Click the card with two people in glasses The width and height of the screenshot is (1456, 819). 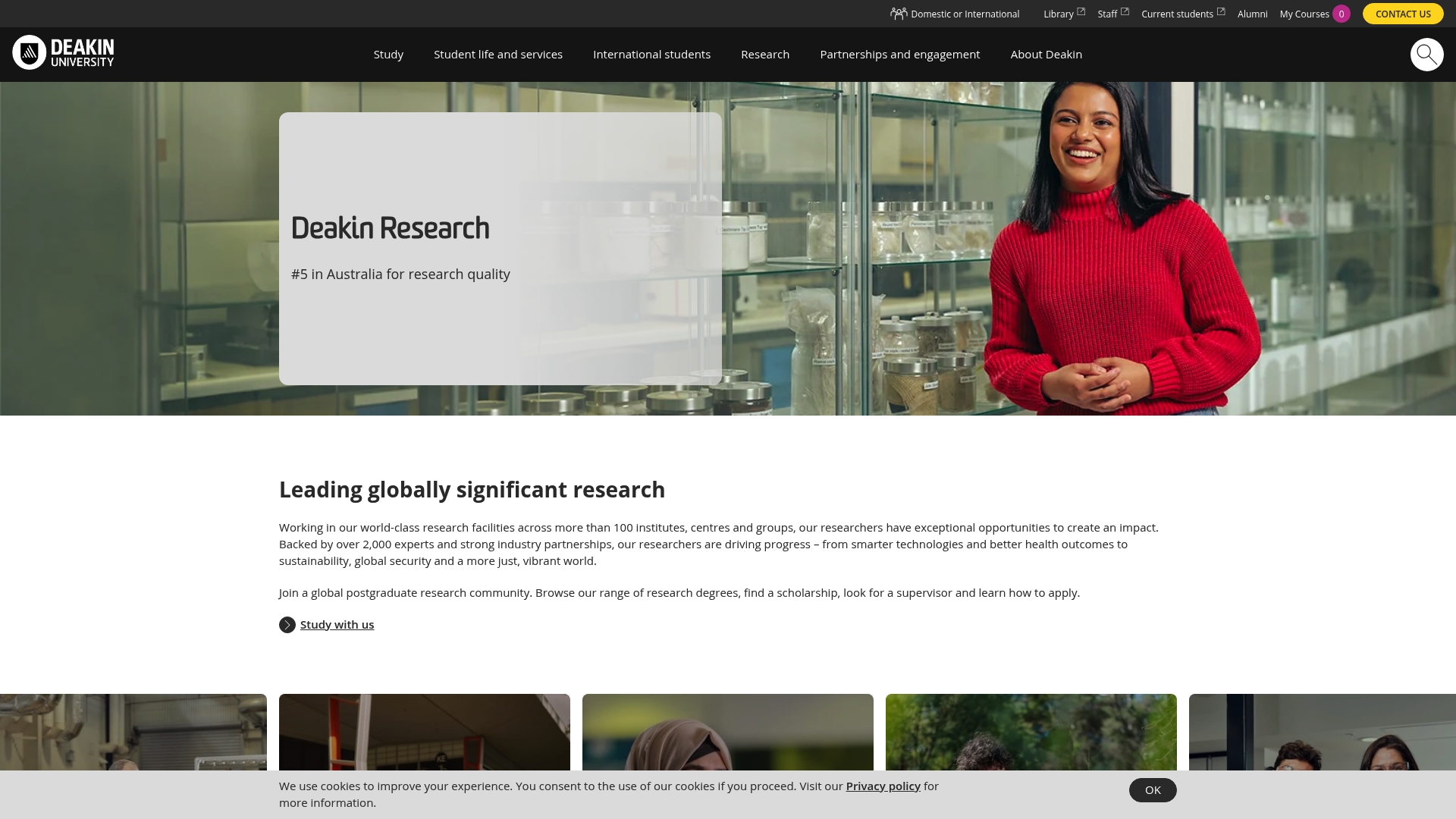pos(1323,733)
